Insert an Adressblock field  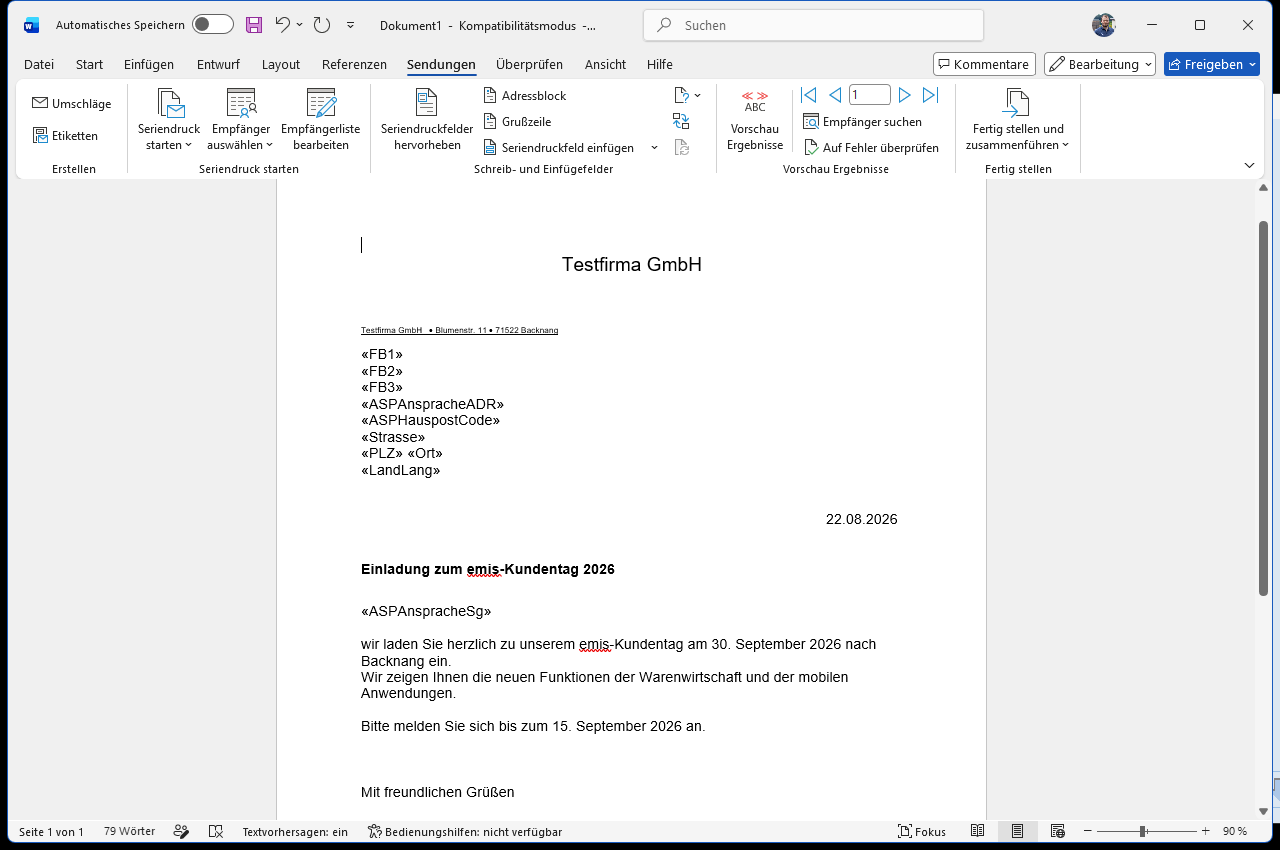click(526, 96)
